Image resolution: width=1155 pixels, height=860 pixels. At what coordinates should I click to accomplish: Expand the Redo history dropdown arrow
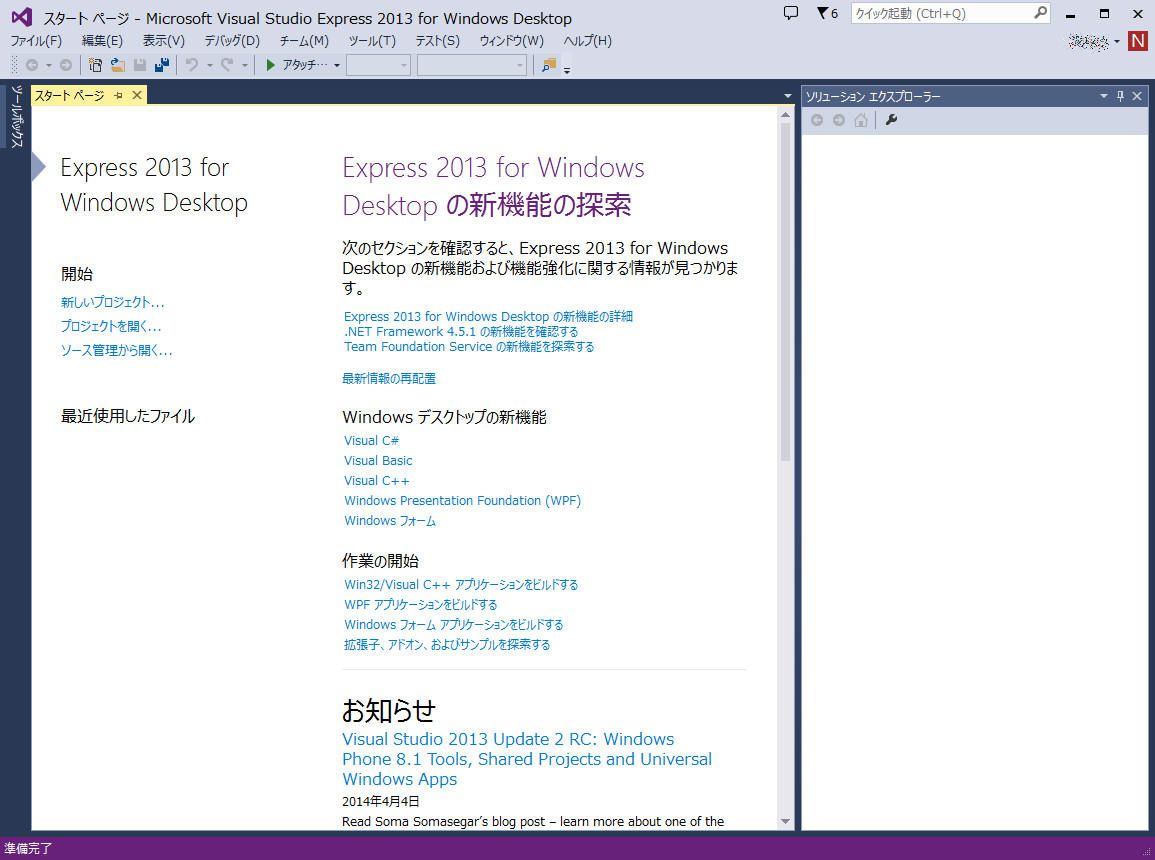(245, 65)
